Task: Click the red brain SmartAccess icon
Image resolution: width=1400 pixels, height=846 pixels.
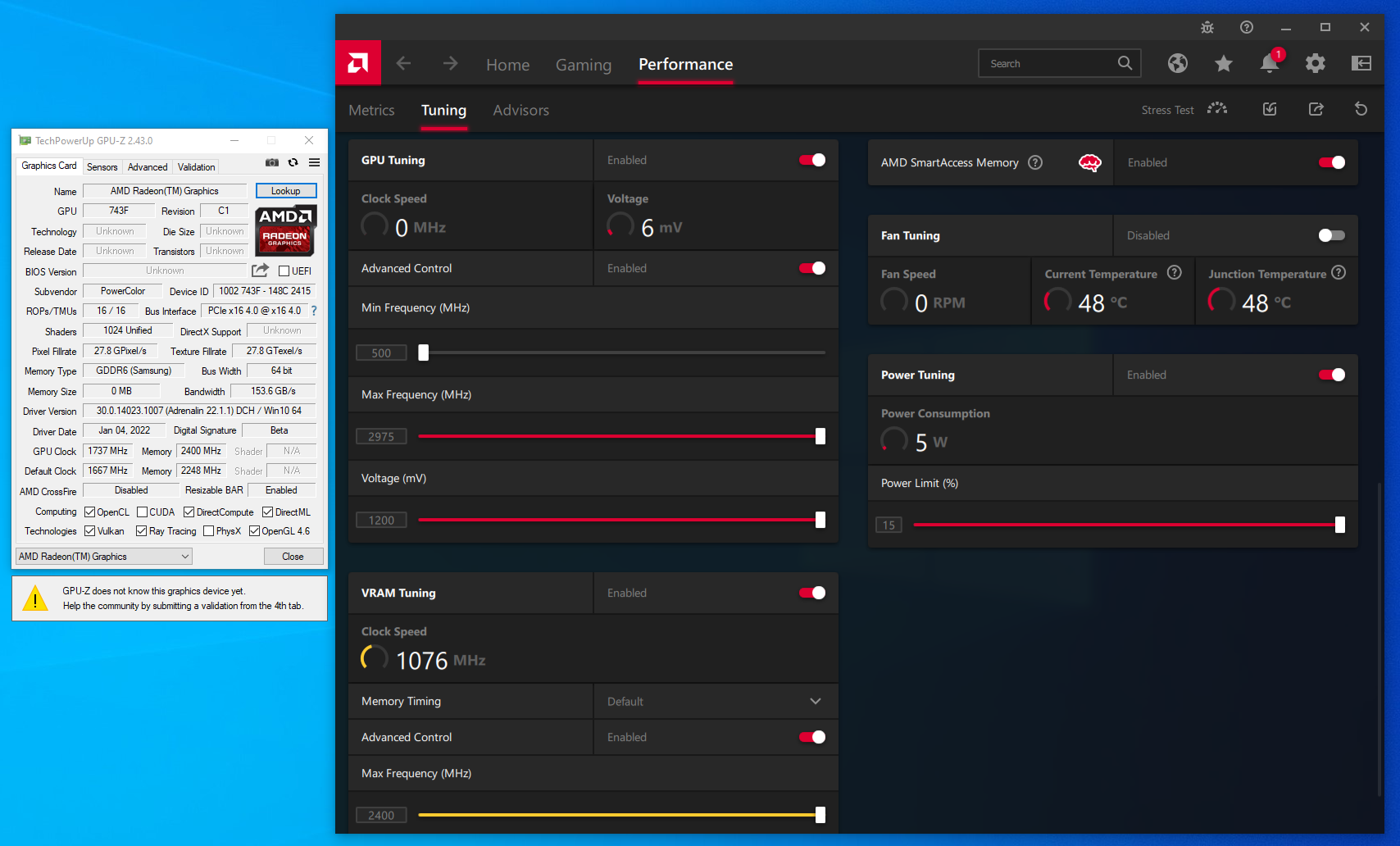Action: coord(1090,162)
